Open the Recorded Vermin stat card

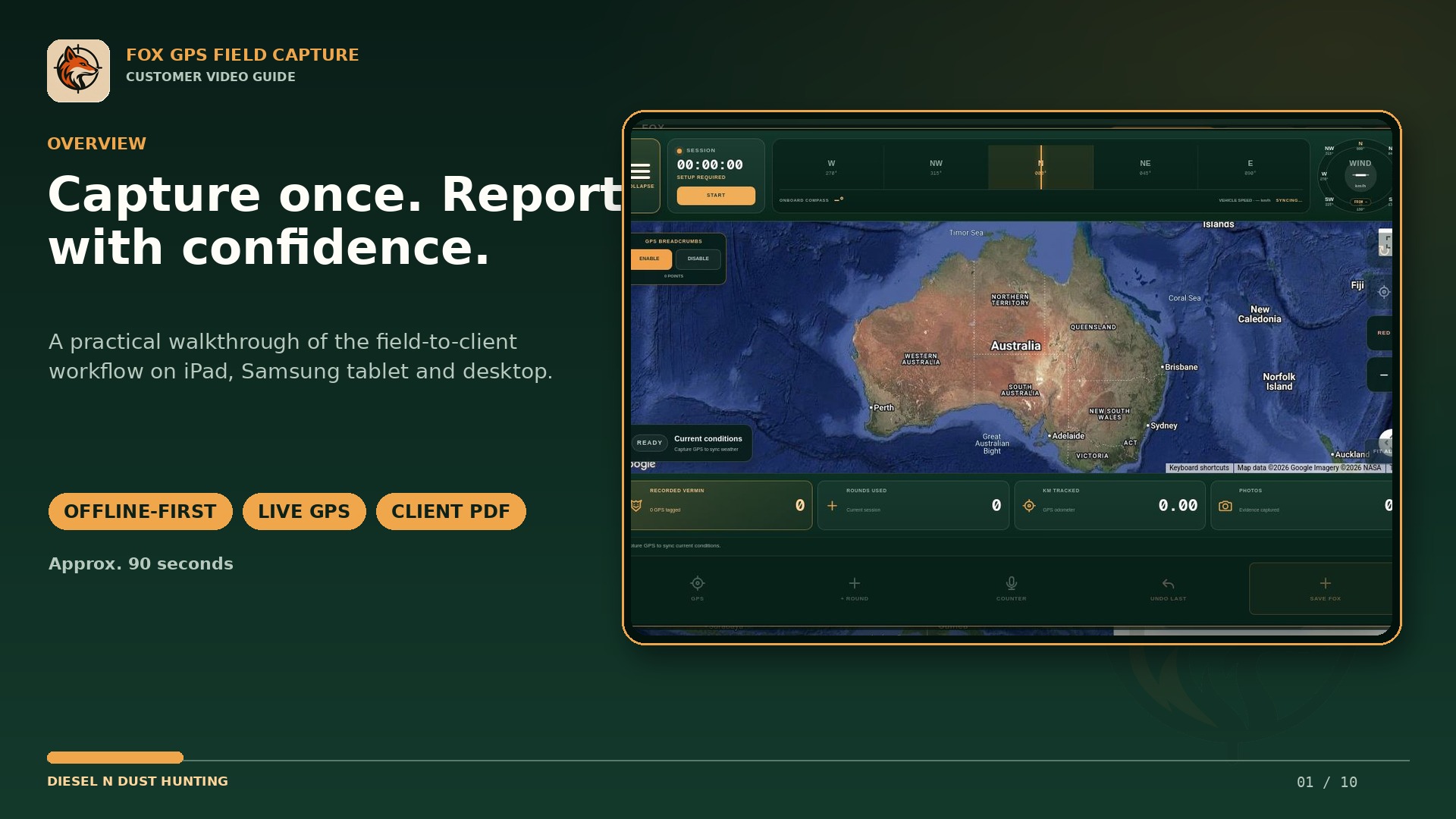click(721, 505)
